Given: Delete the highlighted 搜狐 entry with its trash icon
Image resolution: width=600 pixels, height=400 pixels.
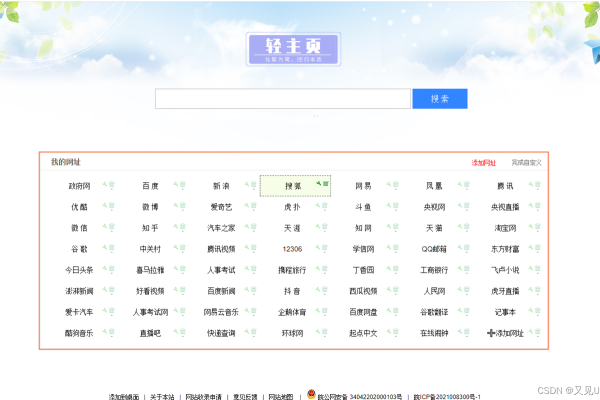Looking at the screenshot, I should tap(326, 184).
